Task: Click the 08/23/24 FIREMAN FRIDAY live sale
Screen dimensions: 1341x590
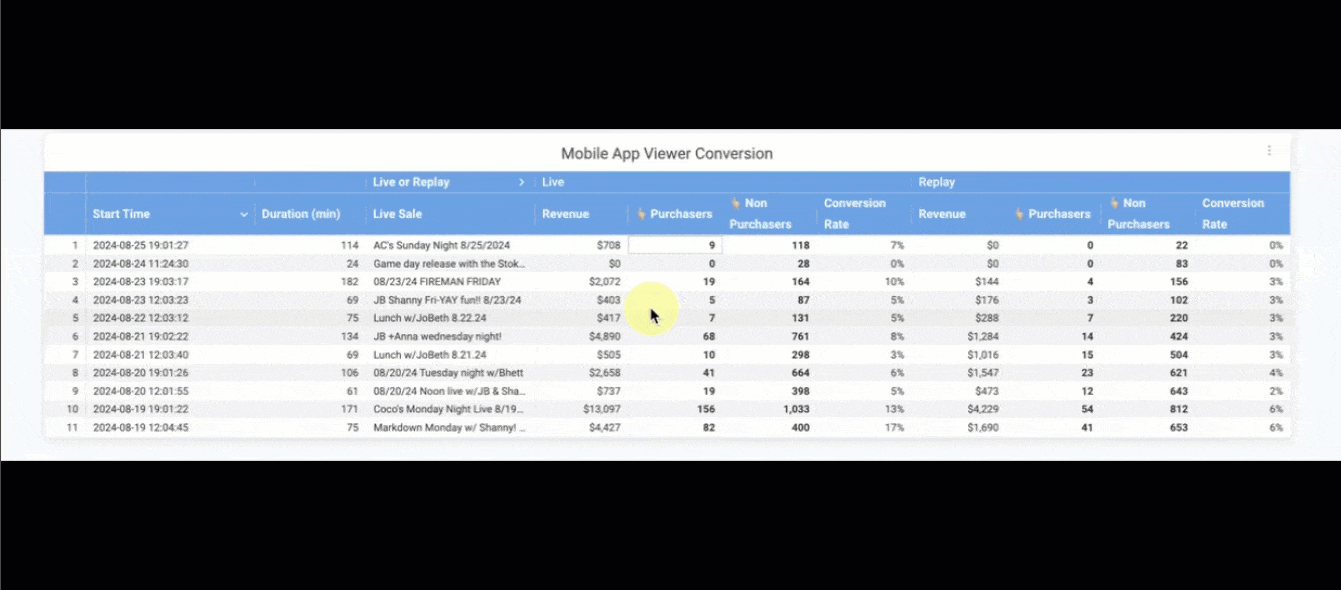Action: [437, 282]
